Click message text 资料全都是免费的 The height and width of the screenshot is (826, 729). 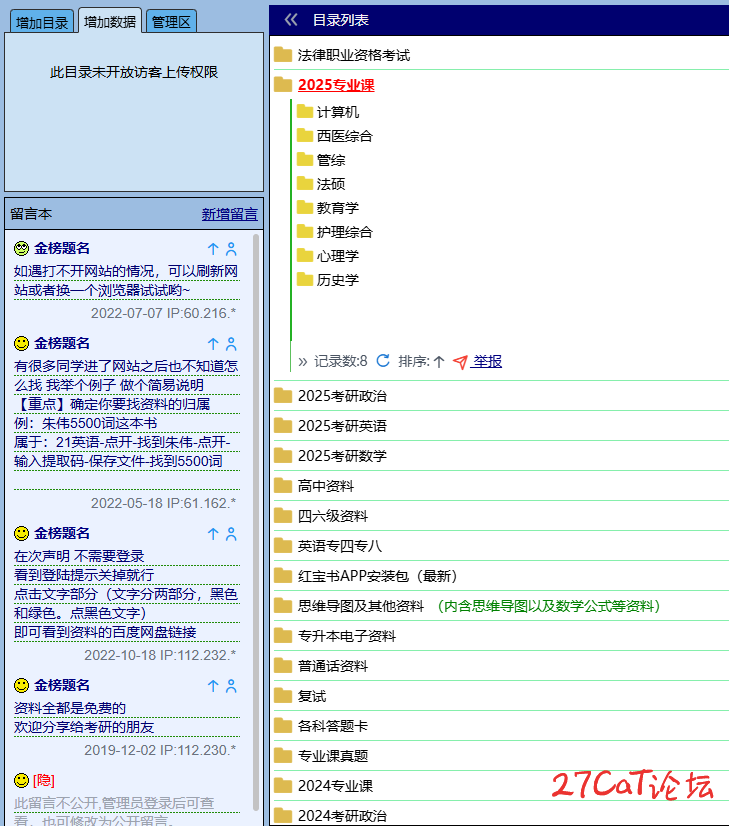click(x=70, y=708)
